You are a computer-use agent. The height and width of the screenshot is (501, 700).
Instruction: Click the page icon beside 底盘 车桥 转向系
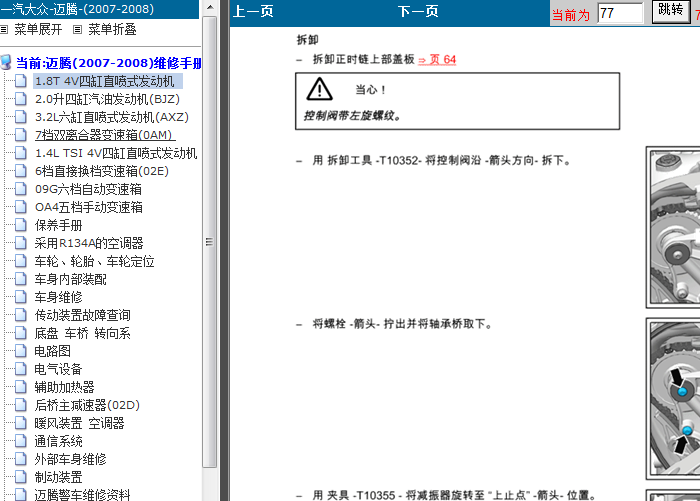(21, 333)
